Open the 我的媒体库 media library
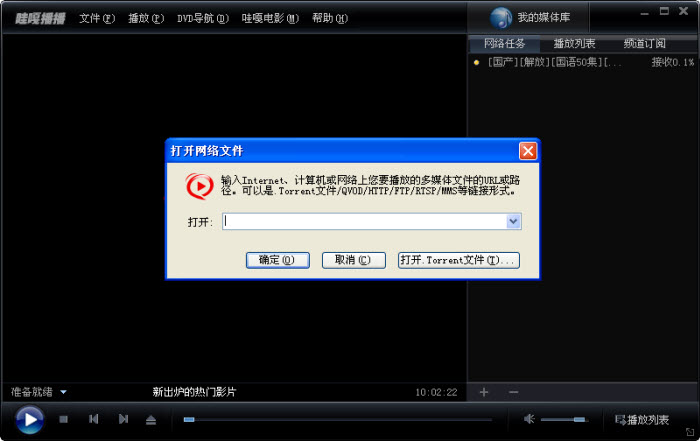The image size is (700, 441). [530, 18]
